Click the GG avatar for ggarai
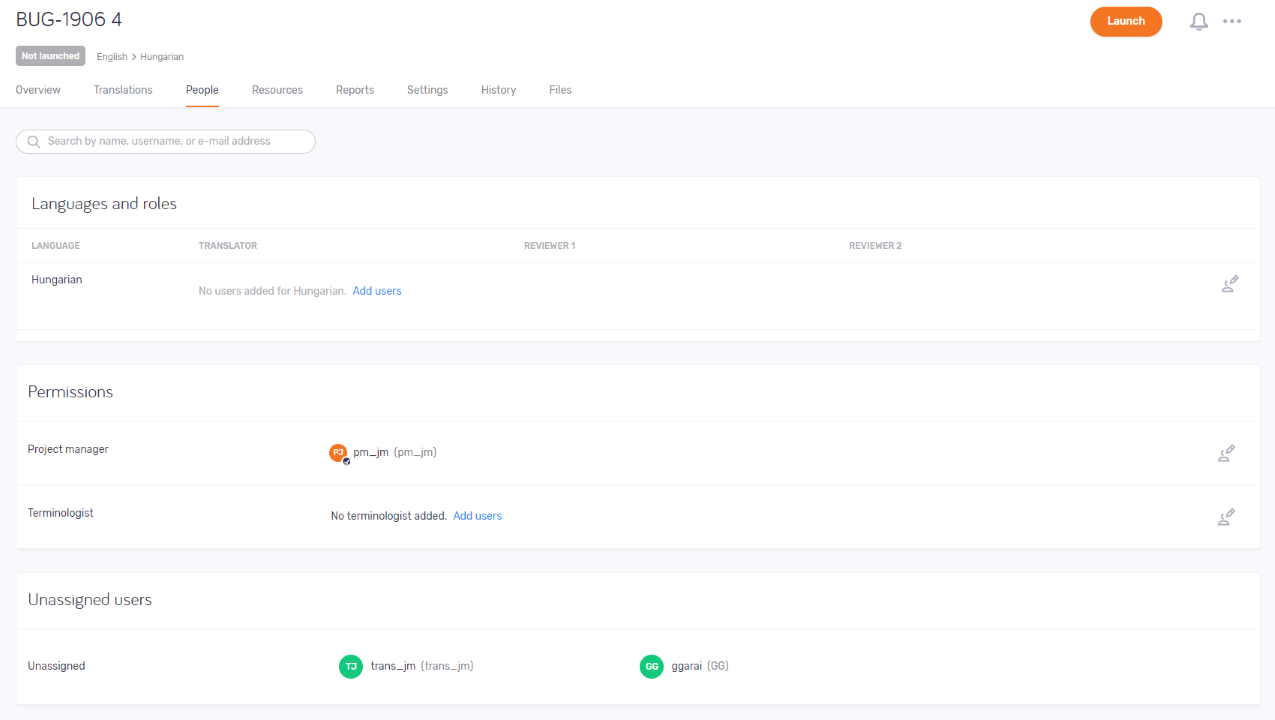This screenshot has height=720, width=1275. tap(651, 666)
